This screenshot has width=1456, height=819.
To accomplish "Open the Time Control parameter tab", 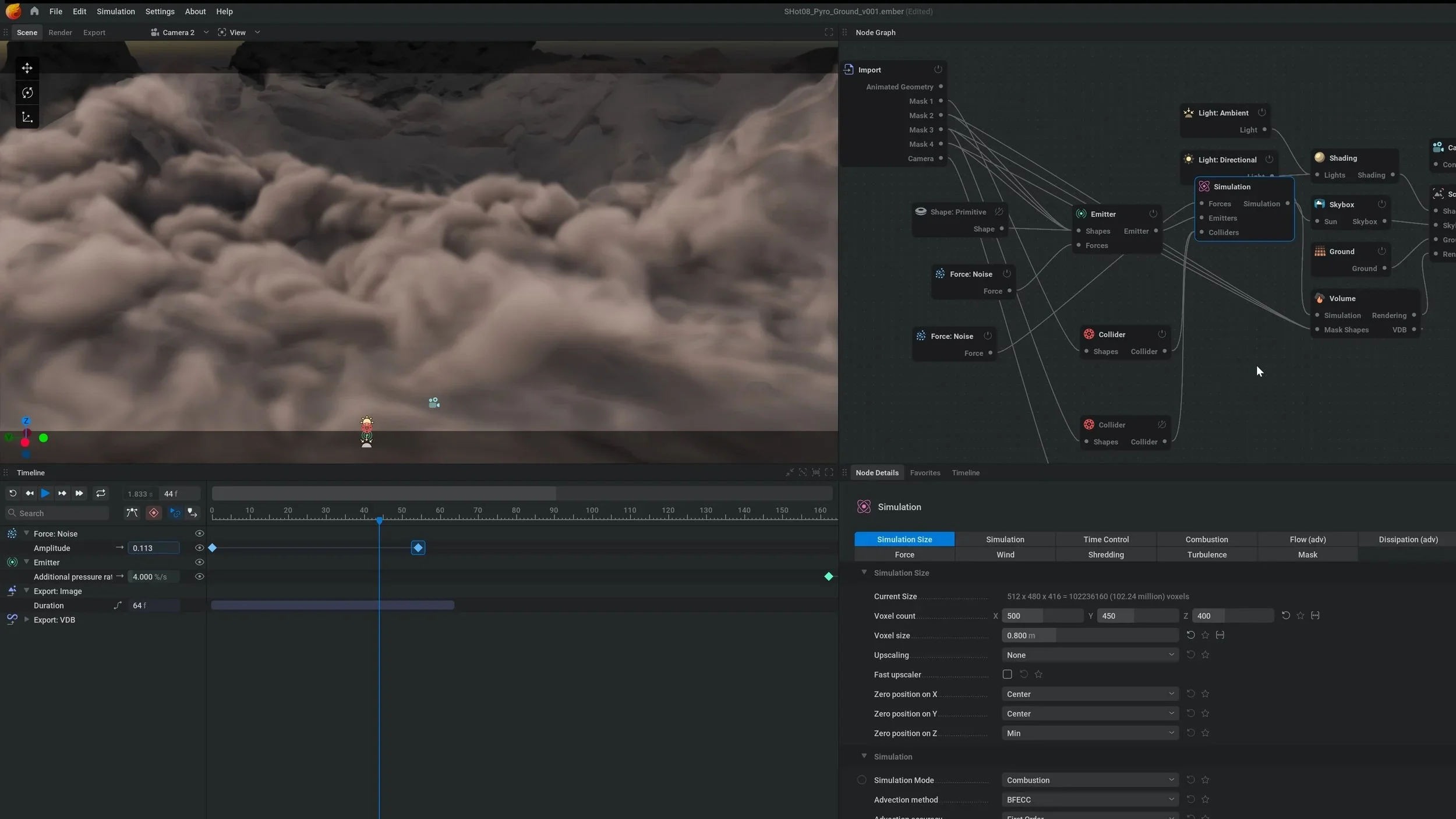I will [1105, 539].
